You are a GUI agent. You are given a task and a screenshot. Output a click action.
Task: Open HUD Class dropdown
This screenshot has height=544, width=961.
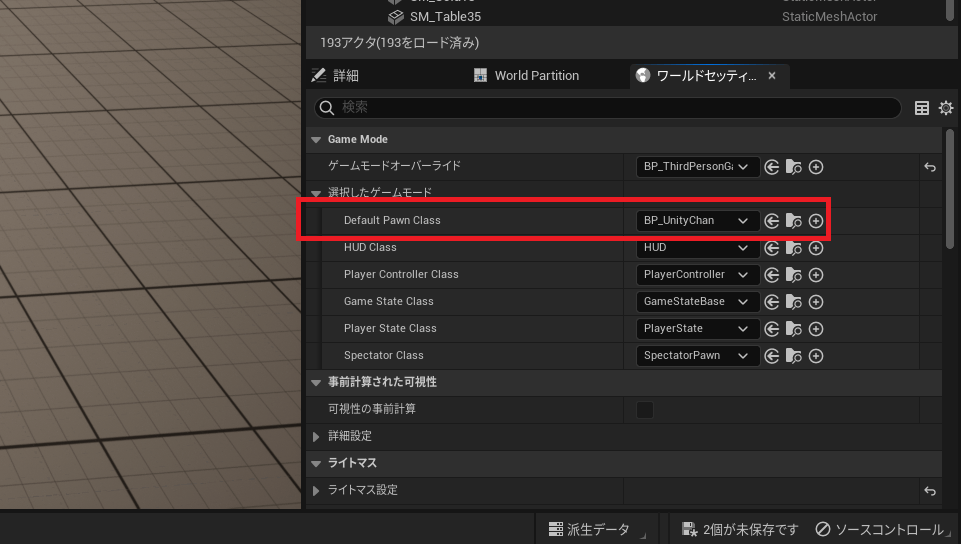point(697,247)
